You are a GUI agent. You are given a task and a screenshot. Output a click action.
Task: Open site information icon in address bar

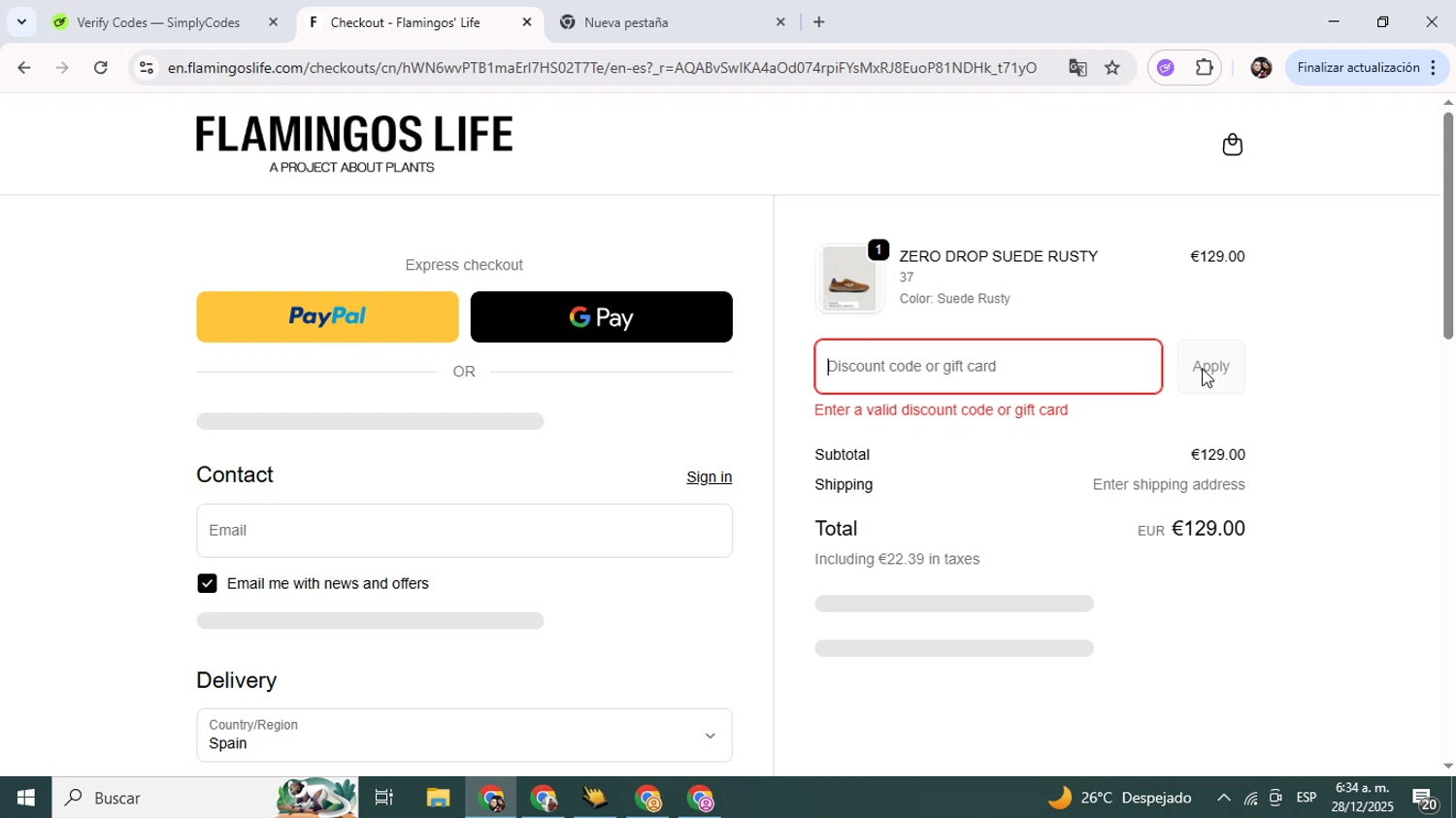tap(146, 68)
